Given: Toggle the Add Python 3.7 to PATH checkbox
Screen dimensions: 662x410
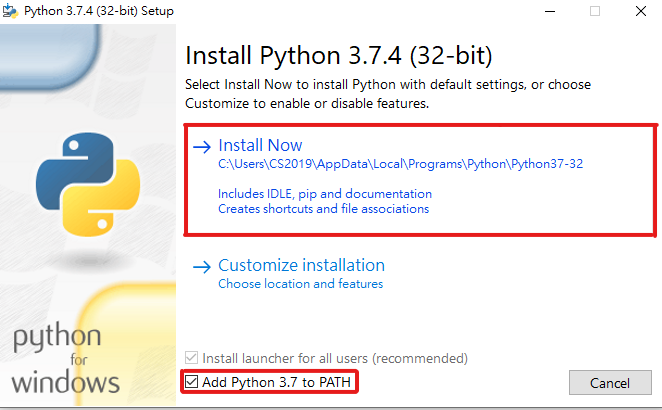Looking at the screenshot, I should point(192,382).
